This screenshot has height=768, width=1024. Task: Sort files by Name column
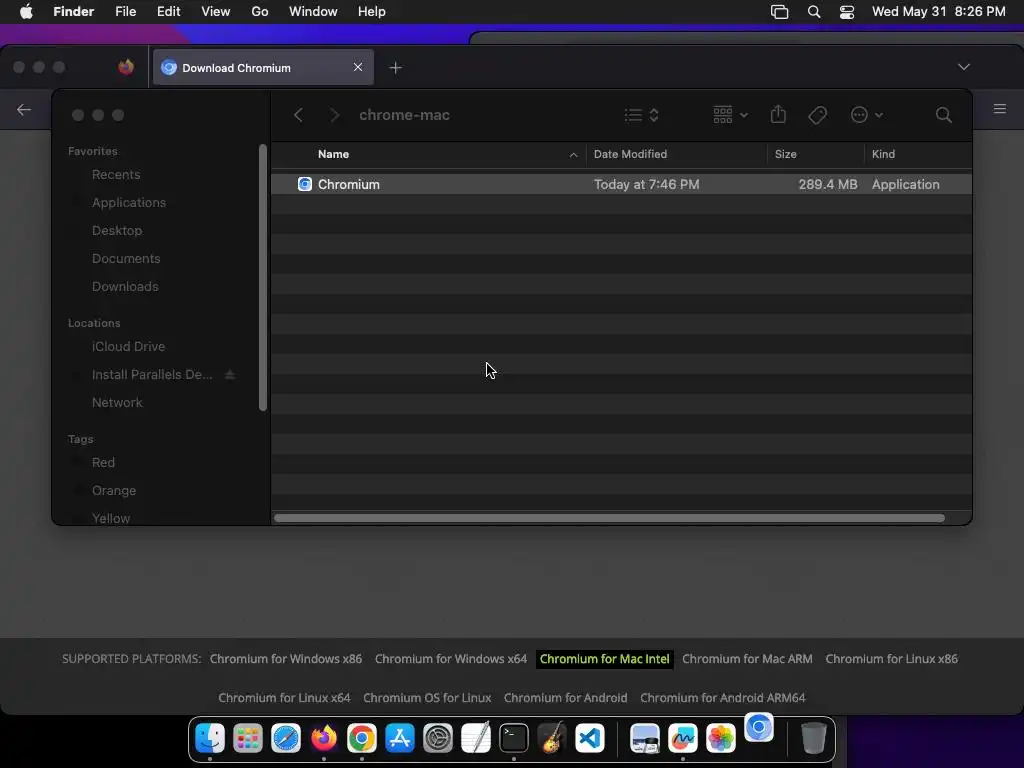[333, 154]
